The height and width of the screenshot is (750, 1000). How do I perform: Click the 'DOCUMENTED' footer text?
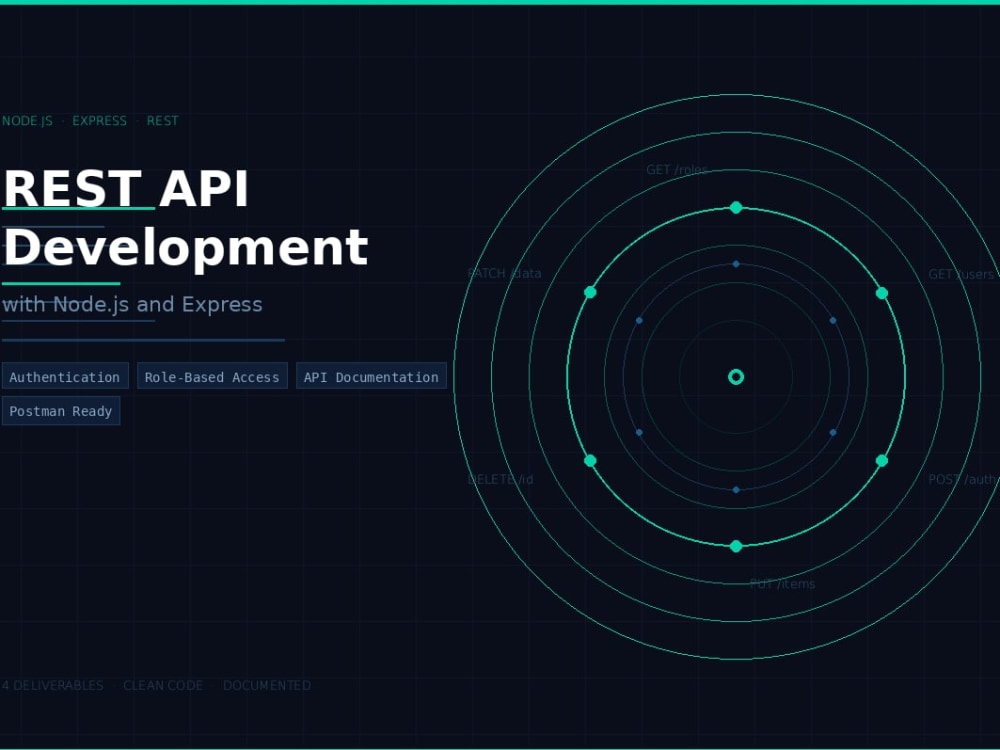pos(267,686)
